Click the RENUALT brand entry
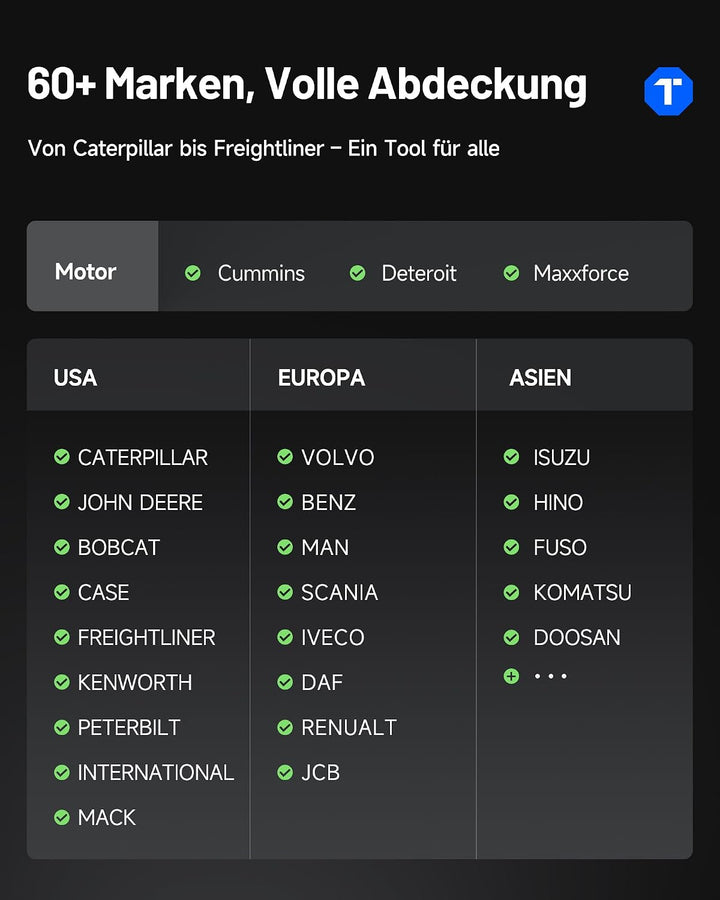 pyautogui.click(x=349, y=727)
